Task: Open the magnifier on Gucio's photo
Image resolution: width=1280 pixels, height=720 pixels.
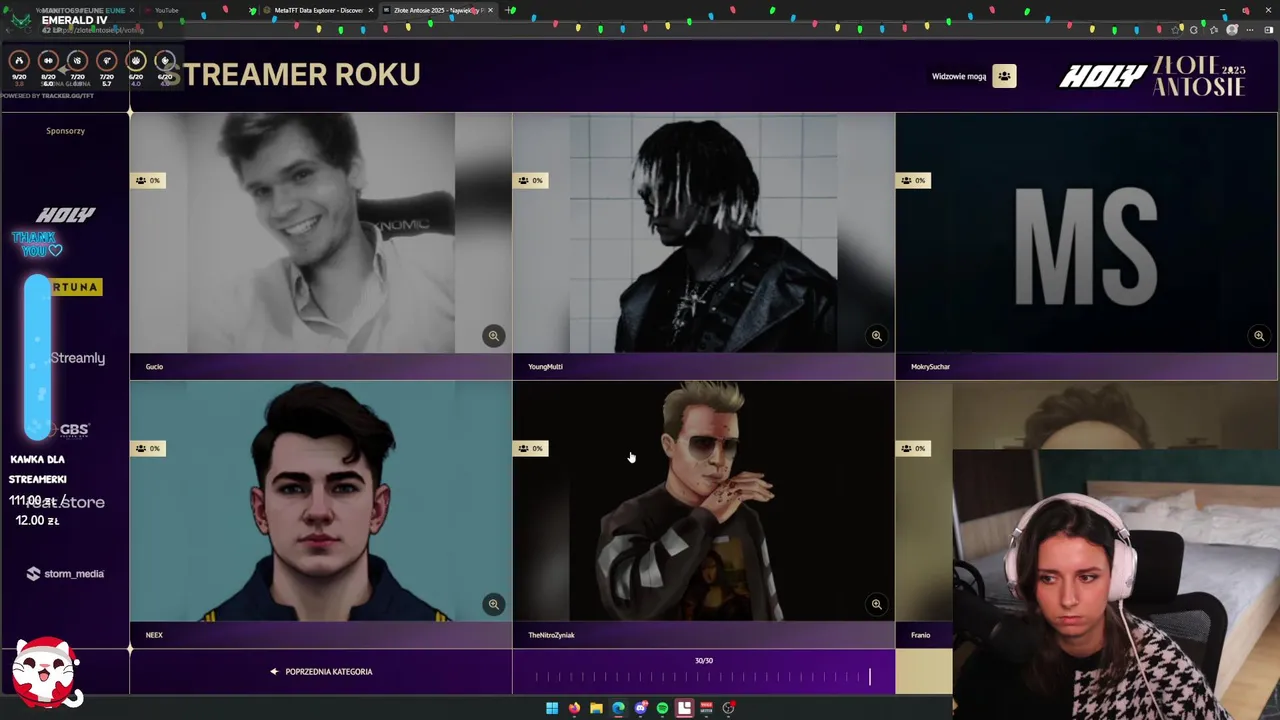Action: (x=493, y=336)
